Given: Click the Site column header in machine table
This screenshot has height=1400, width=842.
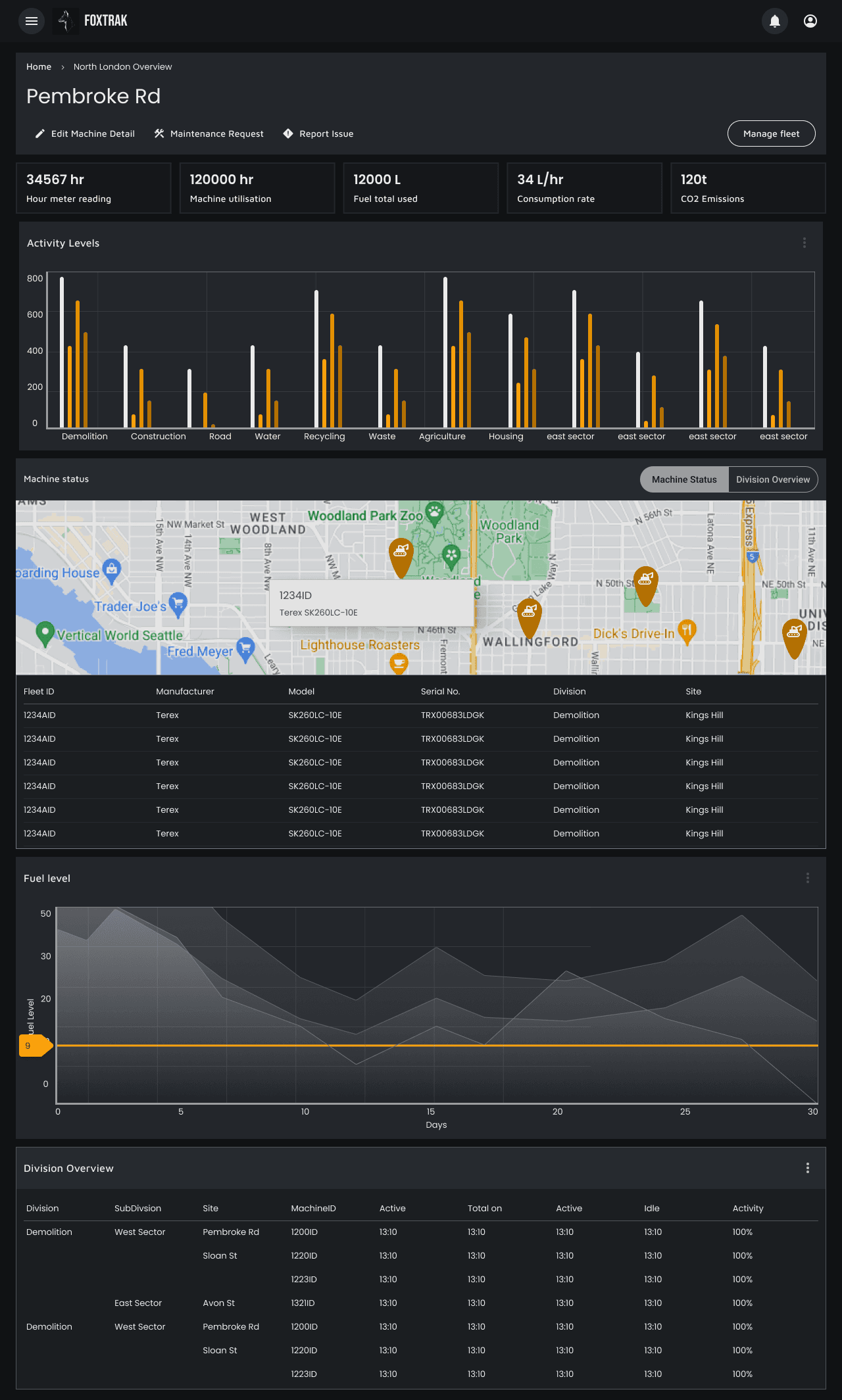Looking at the screenshot, I should pyautogui.click(x=693, y=691).
